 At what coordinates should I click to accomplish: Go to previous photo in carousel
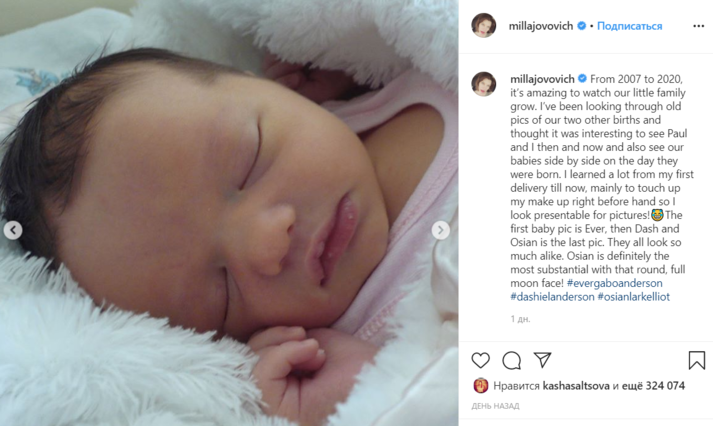pos(13,230)
